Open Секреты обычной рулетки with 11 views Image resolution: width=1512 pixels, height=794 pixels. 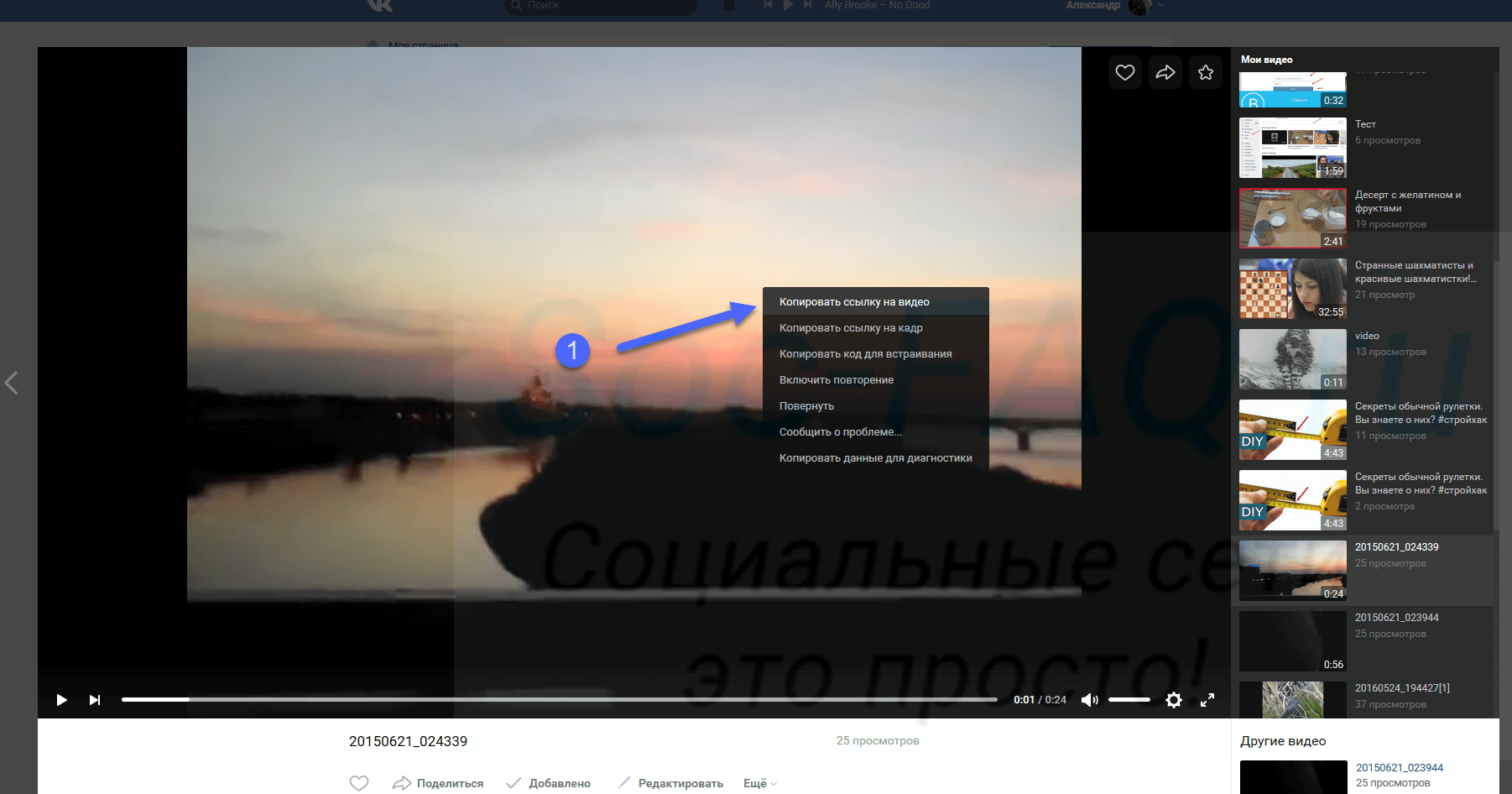(1292, 430)
